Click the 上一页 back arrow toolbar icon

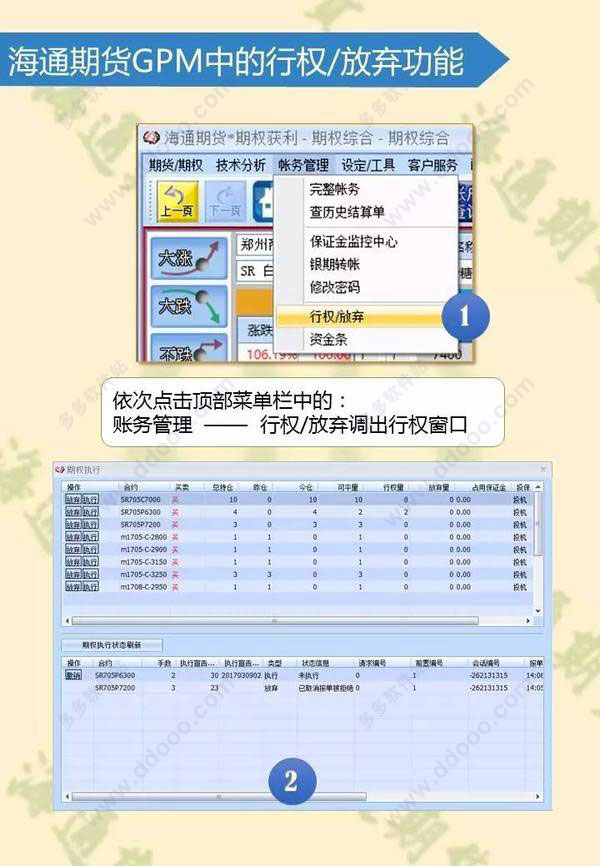176,202
